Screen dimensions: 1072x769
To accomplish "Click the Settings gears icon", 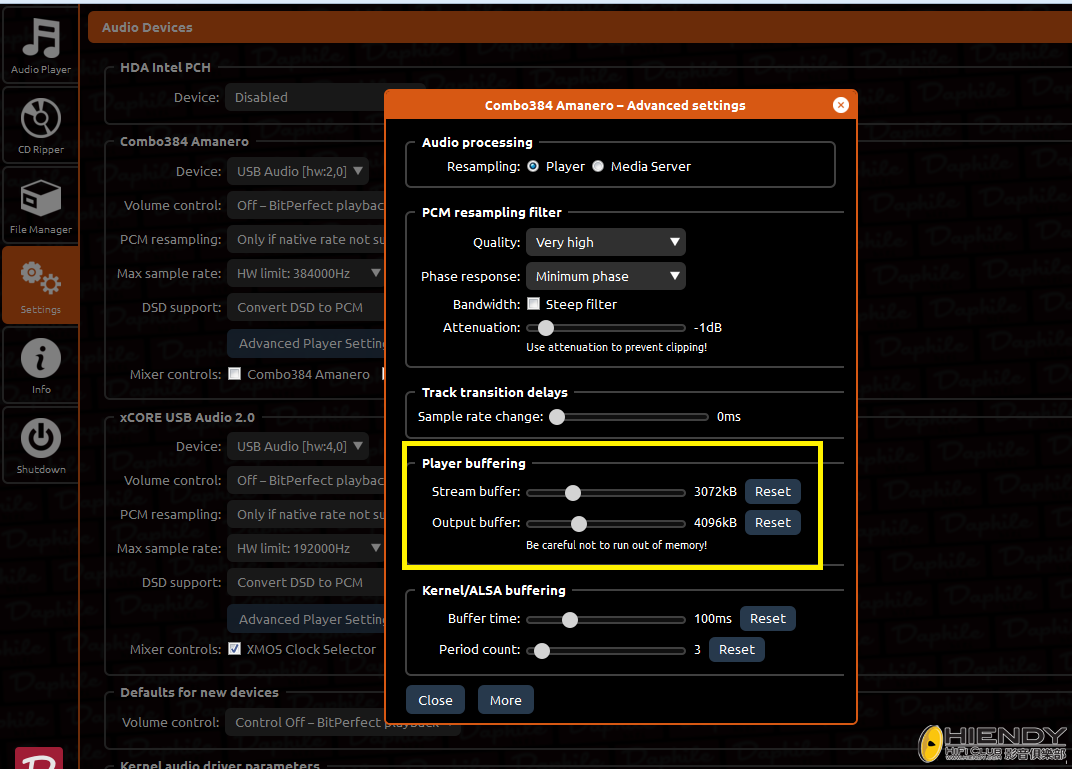I will [41, 284].
